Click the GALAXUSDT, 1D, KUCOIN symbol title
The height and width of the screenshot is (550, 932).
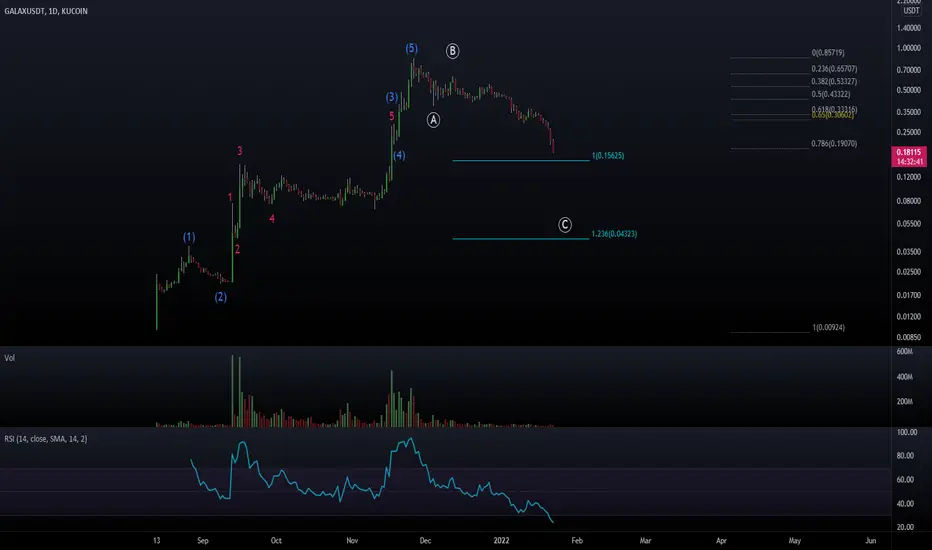46,11
